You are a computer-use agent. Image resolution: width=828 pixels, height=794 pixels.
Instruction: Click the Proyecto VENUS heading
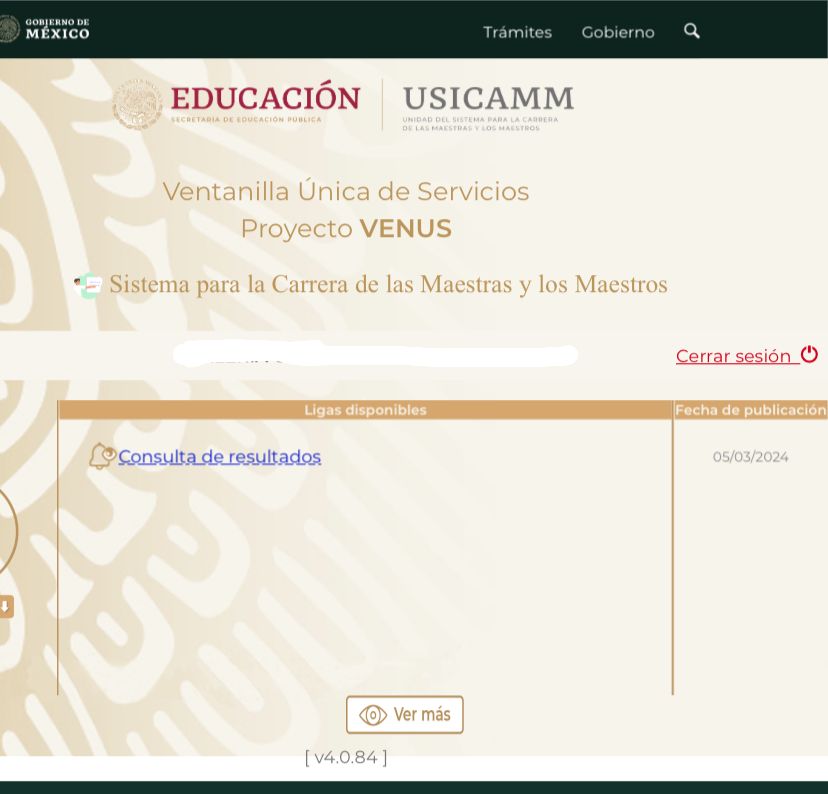(x=346, y=229)
